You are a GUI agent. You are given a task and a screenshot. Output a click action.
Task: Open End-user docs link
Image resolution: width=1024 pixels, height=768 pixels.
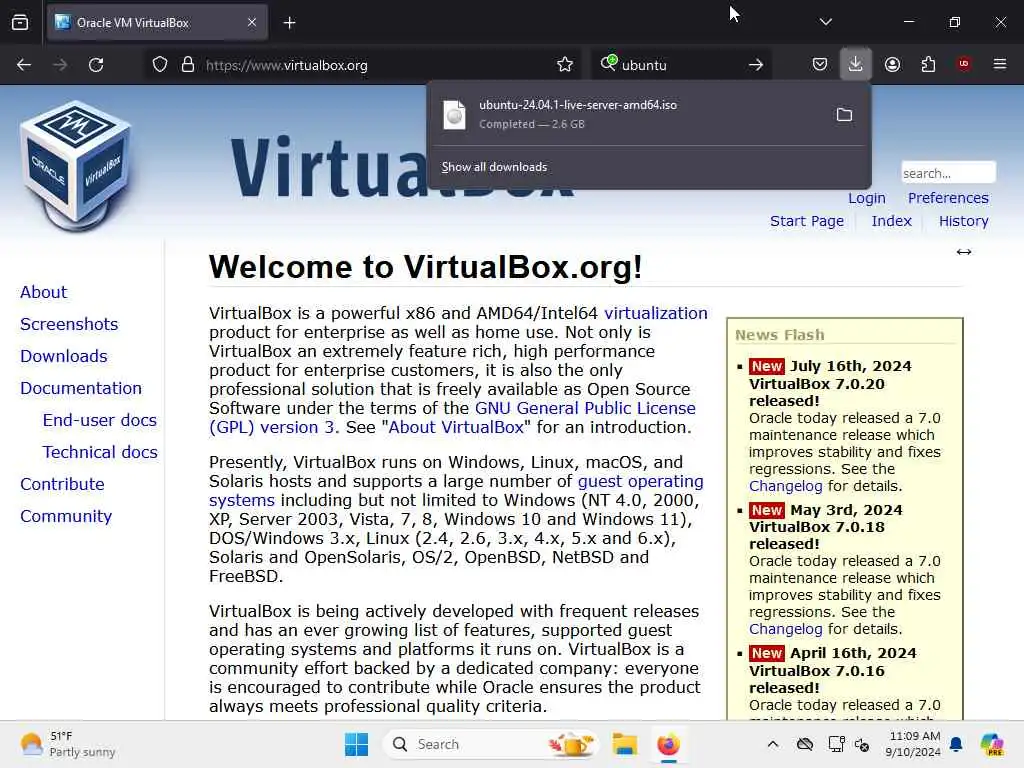100,420
